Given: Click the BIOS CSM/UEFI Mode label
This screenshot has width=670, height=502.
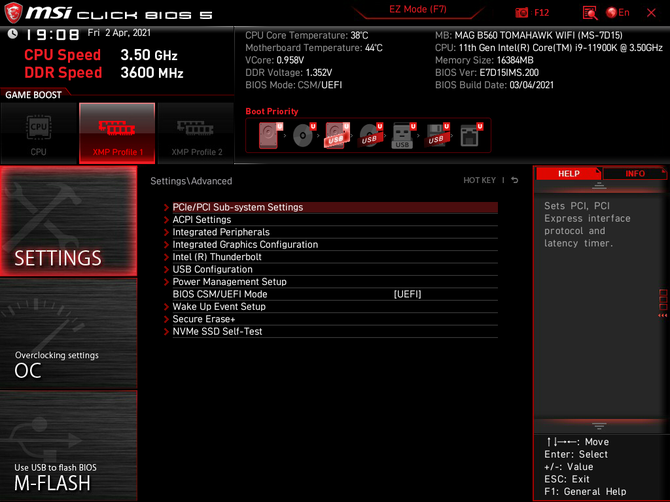Looking at the screenshot, I should pyautogui.click(x=220, y=294).
